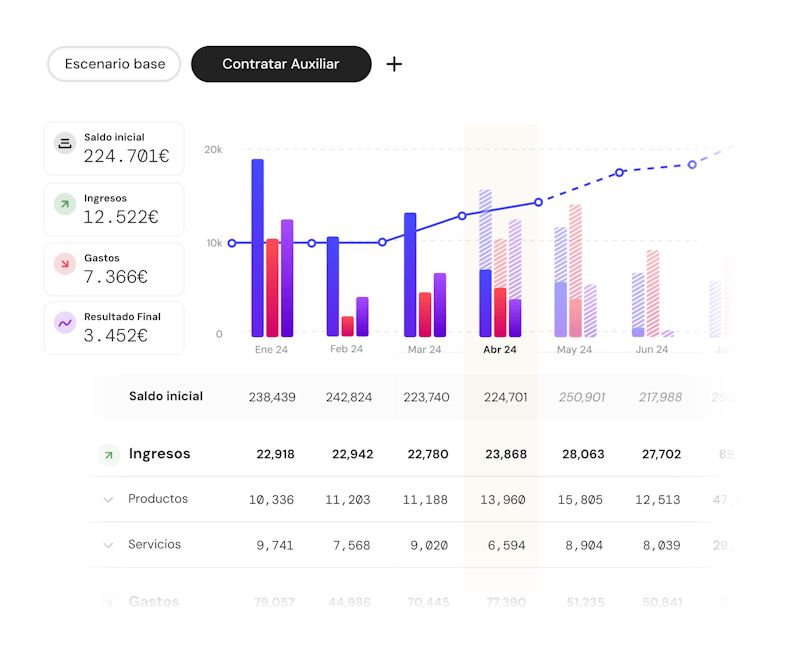The image size is (800, 670).
Task: Click the green Ingresos arrow icon card
Action: [x=65, y=205]
